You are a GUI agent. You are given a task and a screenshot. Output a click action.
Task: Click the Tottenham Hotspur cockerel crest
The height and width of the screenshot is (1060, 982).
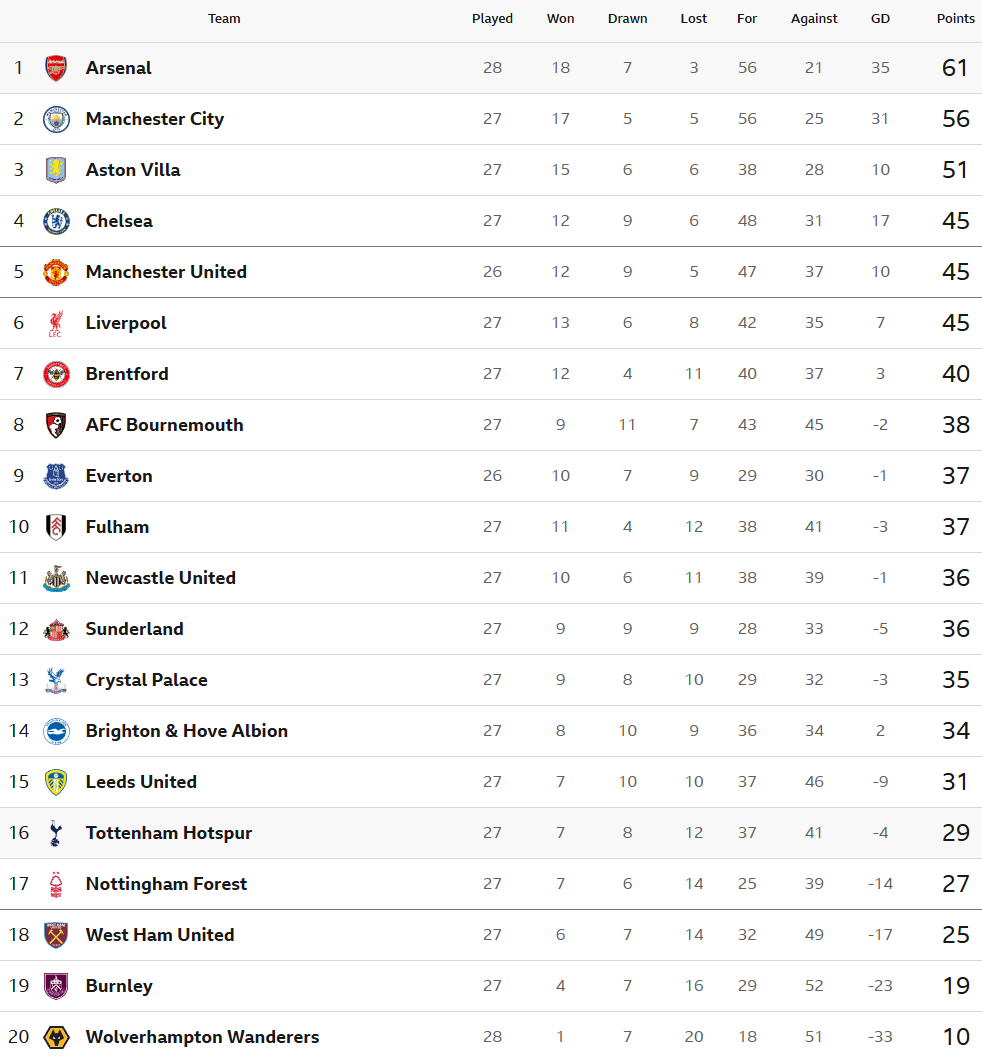56,833
